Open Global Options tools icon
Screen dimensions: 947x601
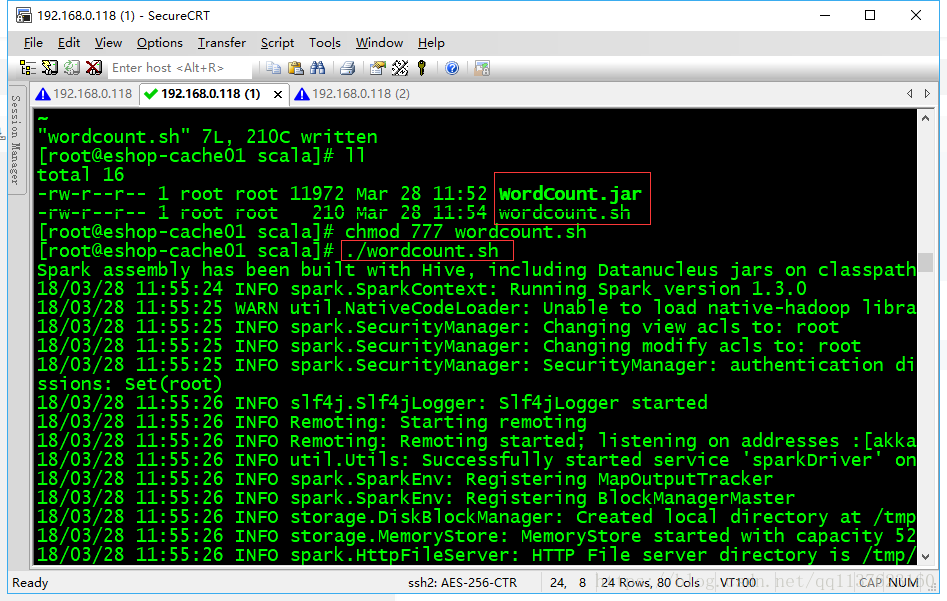click(x=400, y=68)
